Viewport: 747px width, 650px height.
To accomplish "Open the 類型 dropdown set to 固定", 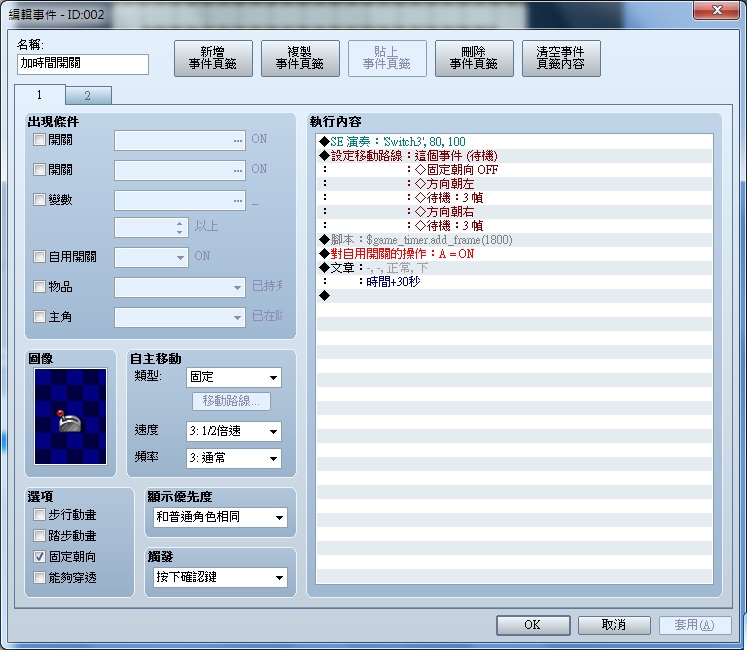I will point(233,377).
